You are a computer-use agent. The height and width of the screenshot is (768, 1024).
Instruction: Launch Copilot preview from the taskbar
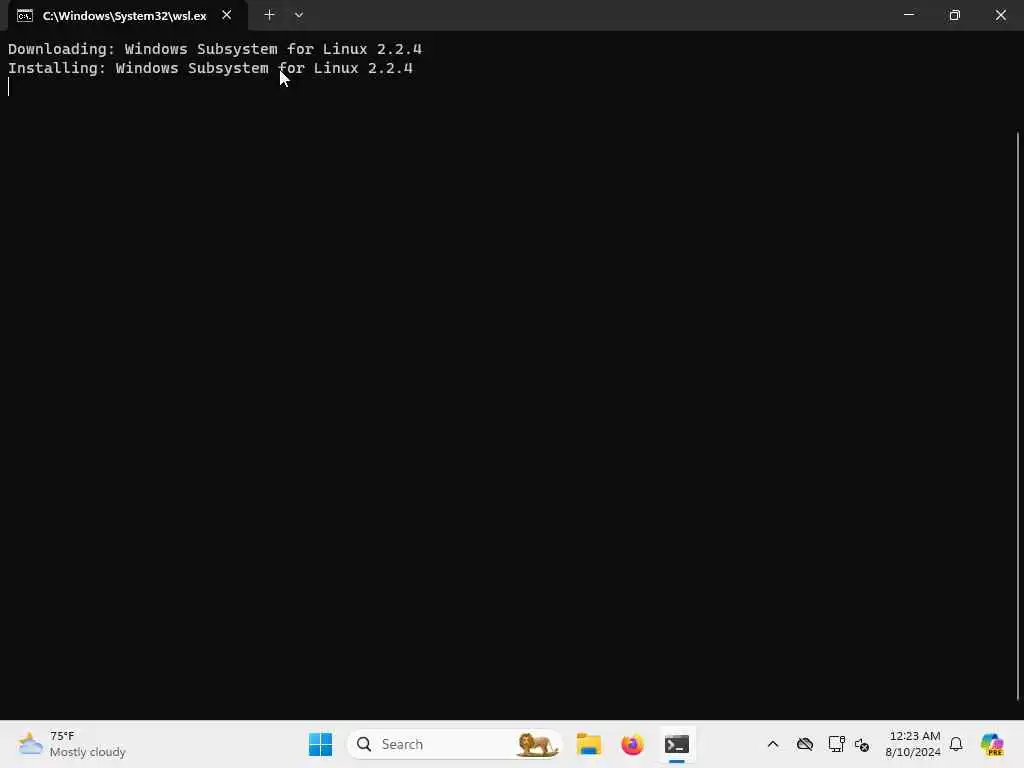[992, 744]
